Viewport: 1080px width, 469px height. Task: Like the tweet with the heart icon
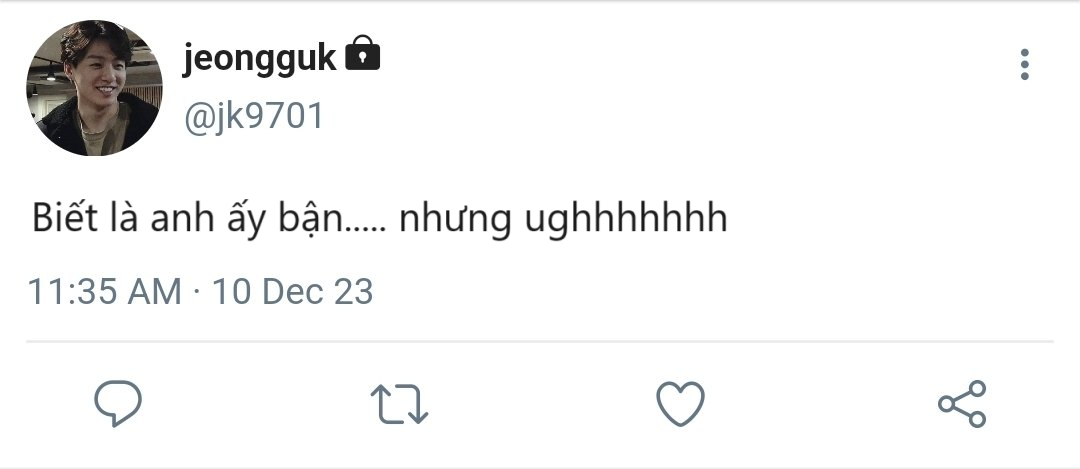680,403
